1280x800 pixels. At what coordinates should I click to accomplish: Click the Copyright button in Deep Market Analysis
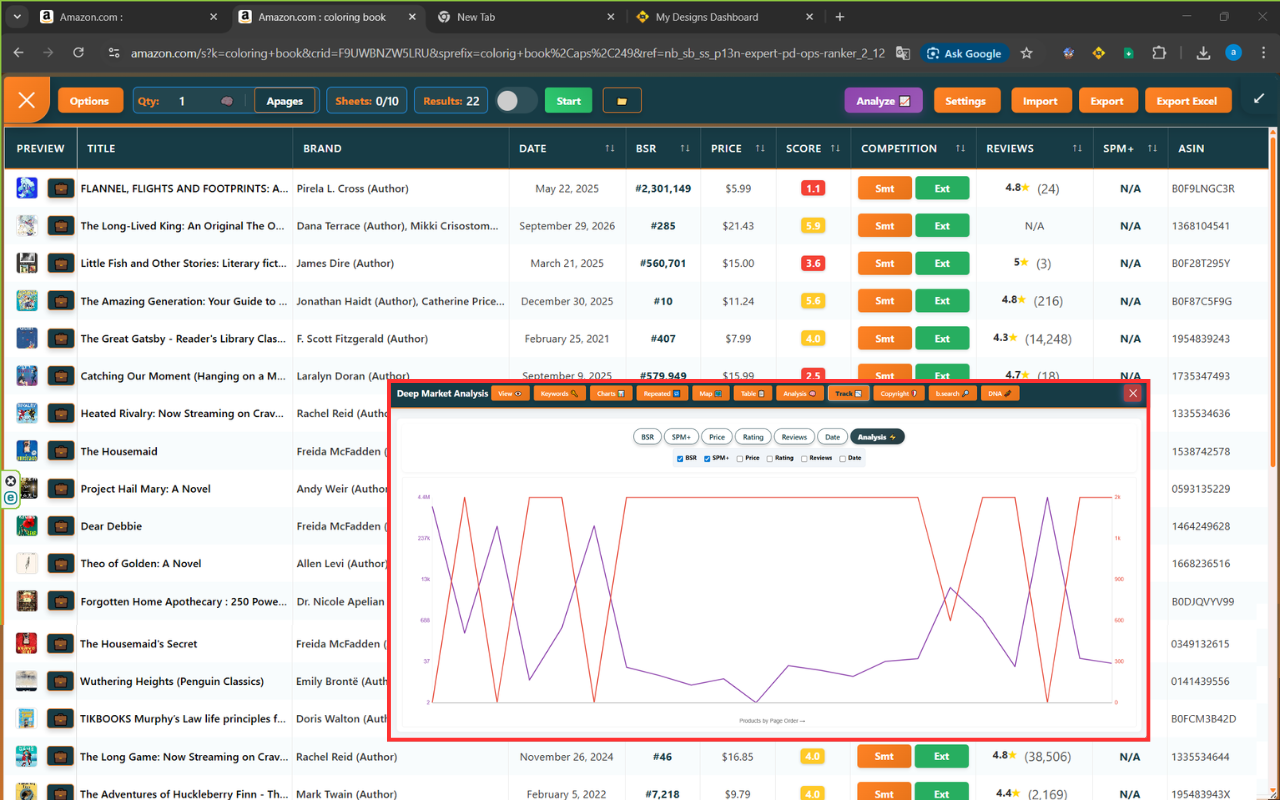[x=899, y=393]
